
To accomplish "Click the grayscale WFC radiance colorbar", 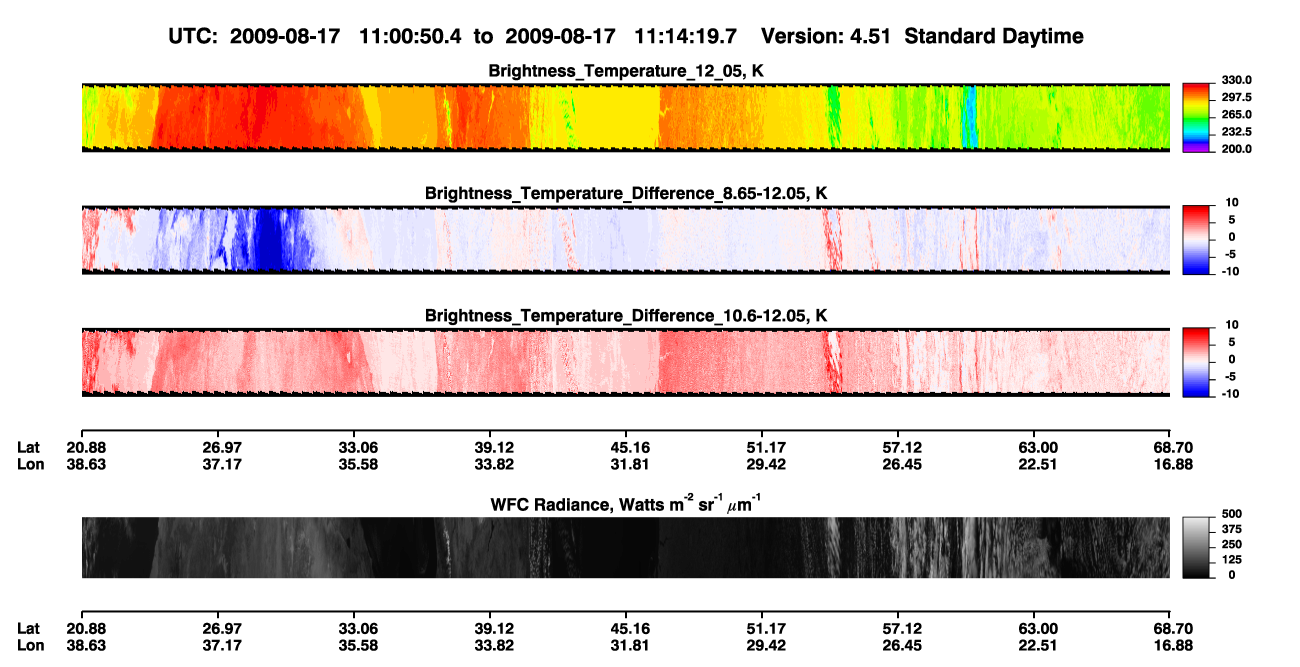I will [x=1197, y=547].
